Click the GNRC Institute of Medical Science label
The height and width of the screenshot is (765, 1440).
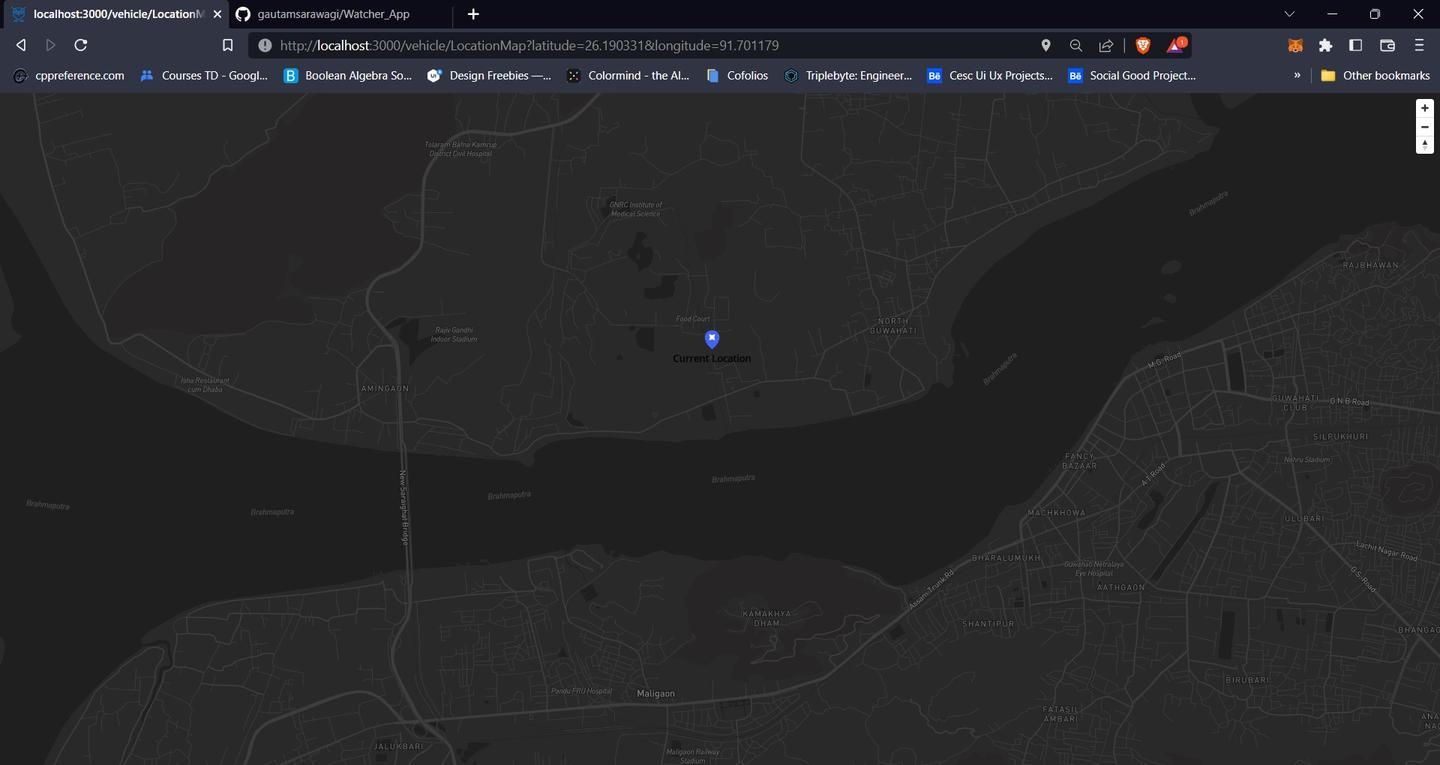636,208
